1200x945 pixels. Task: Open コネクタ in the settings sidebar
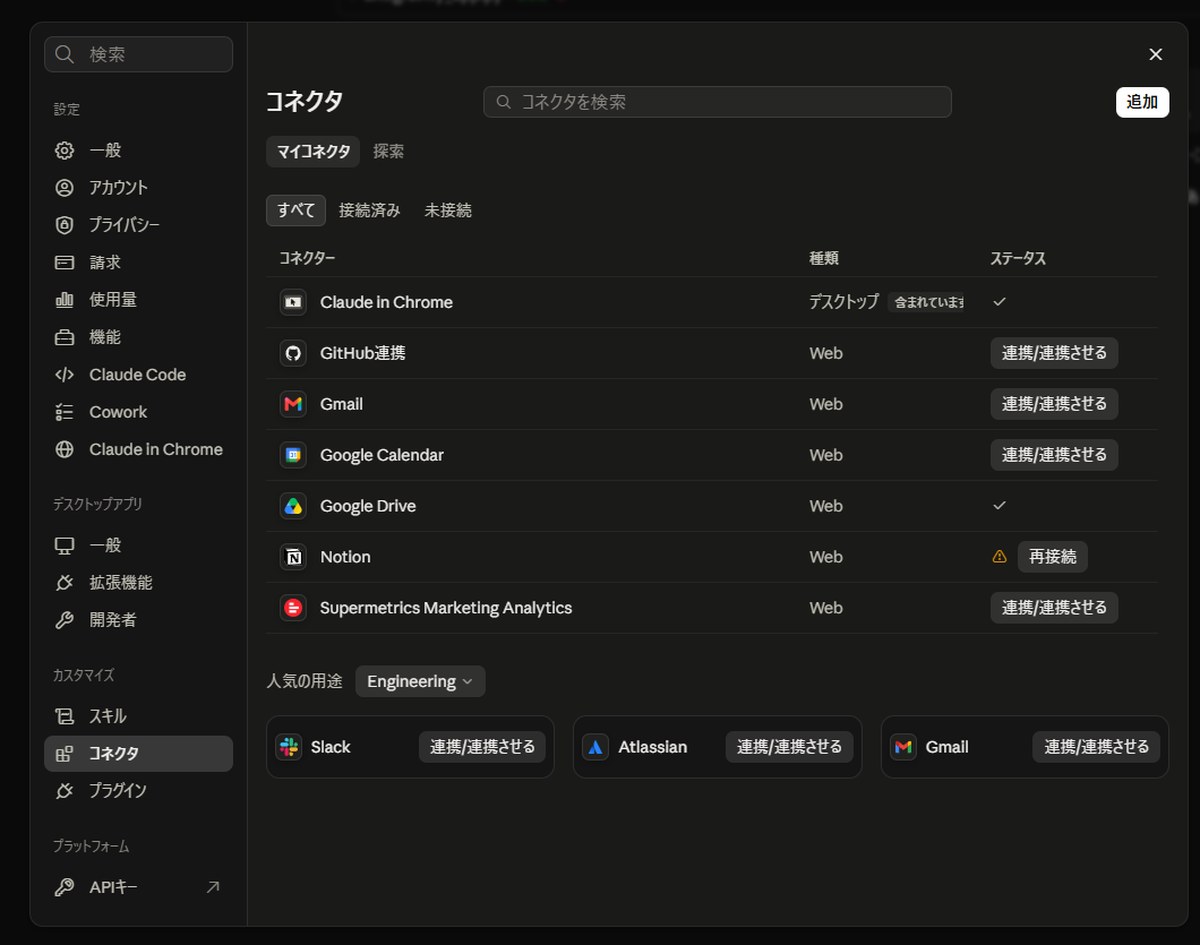point(138,754)
